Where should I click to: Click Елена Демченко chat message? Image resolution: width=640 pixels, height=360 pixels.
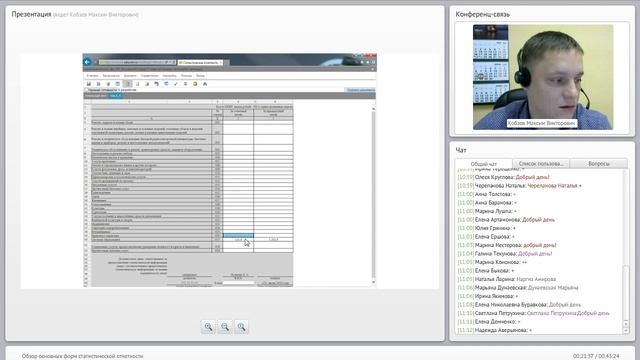tap(489, 322)
